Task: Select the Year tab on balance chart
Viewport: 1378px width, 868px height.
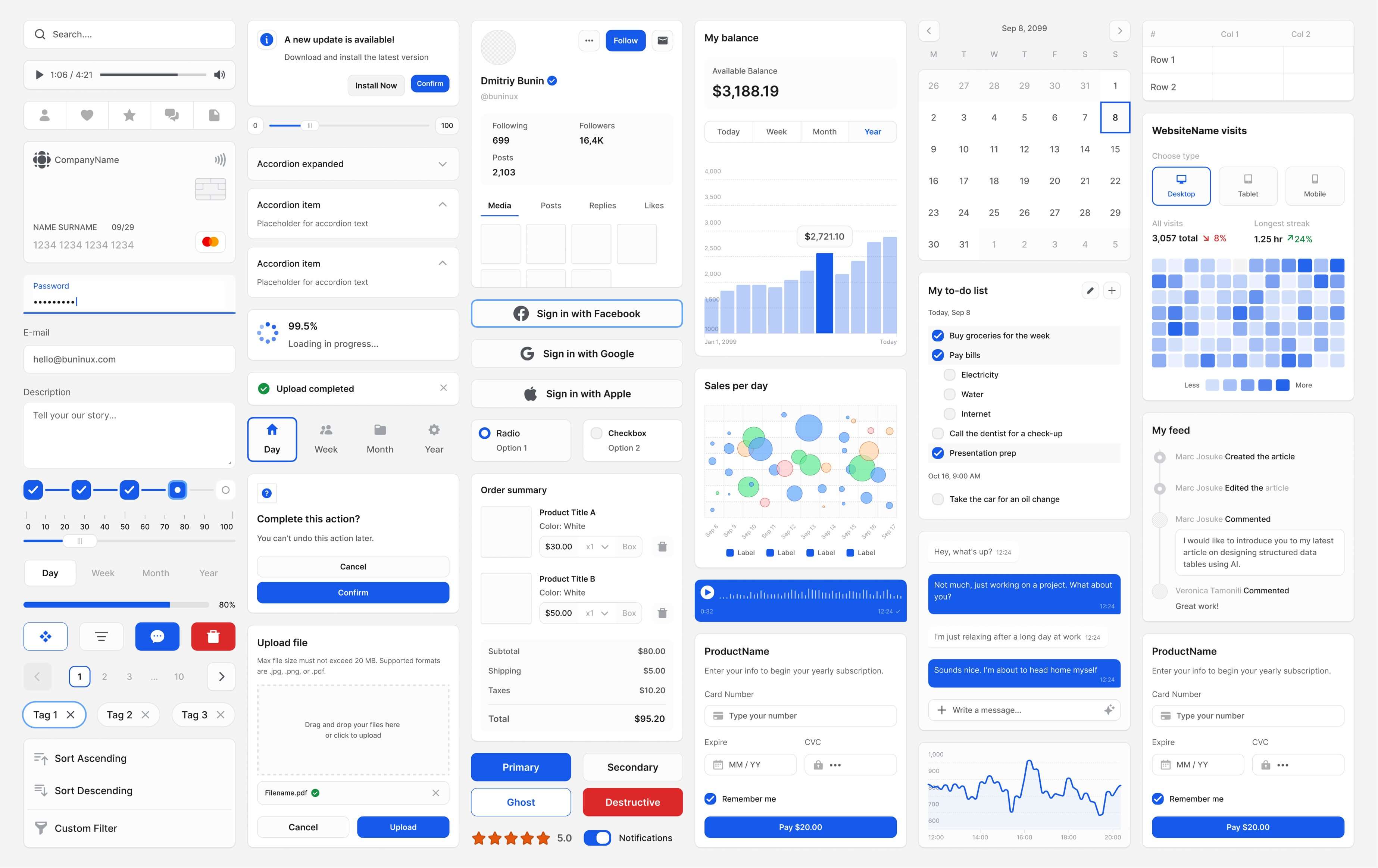Action: 872,131
